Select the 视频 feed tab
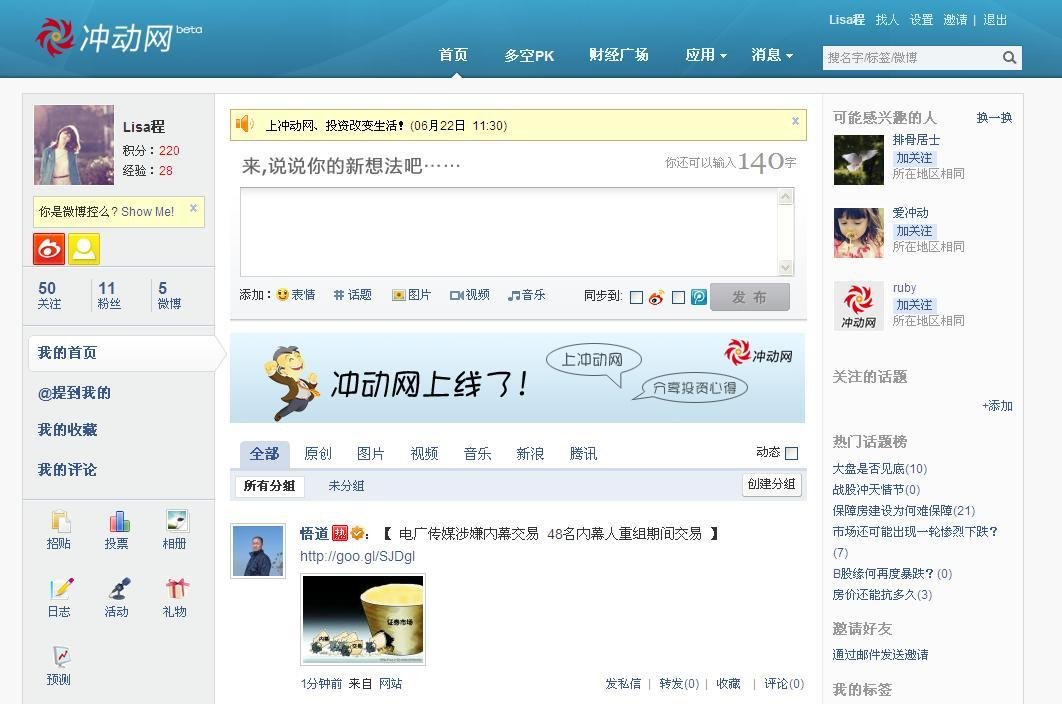Screen dimensions: 1062x704 click(424, 454)
